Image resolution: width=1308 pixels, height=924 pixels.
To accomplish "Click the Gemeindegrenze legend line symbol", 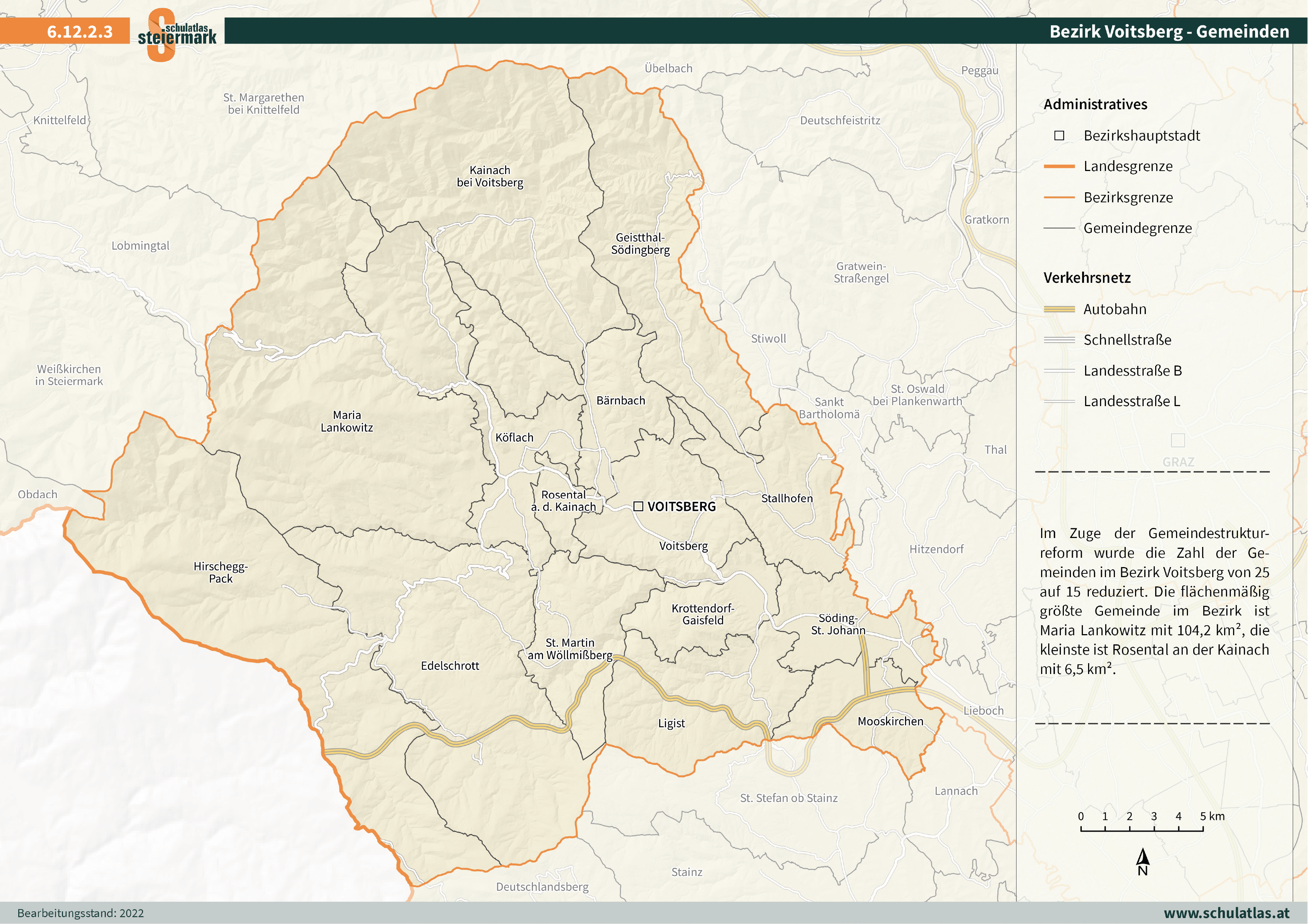I will coord(1059,228).
